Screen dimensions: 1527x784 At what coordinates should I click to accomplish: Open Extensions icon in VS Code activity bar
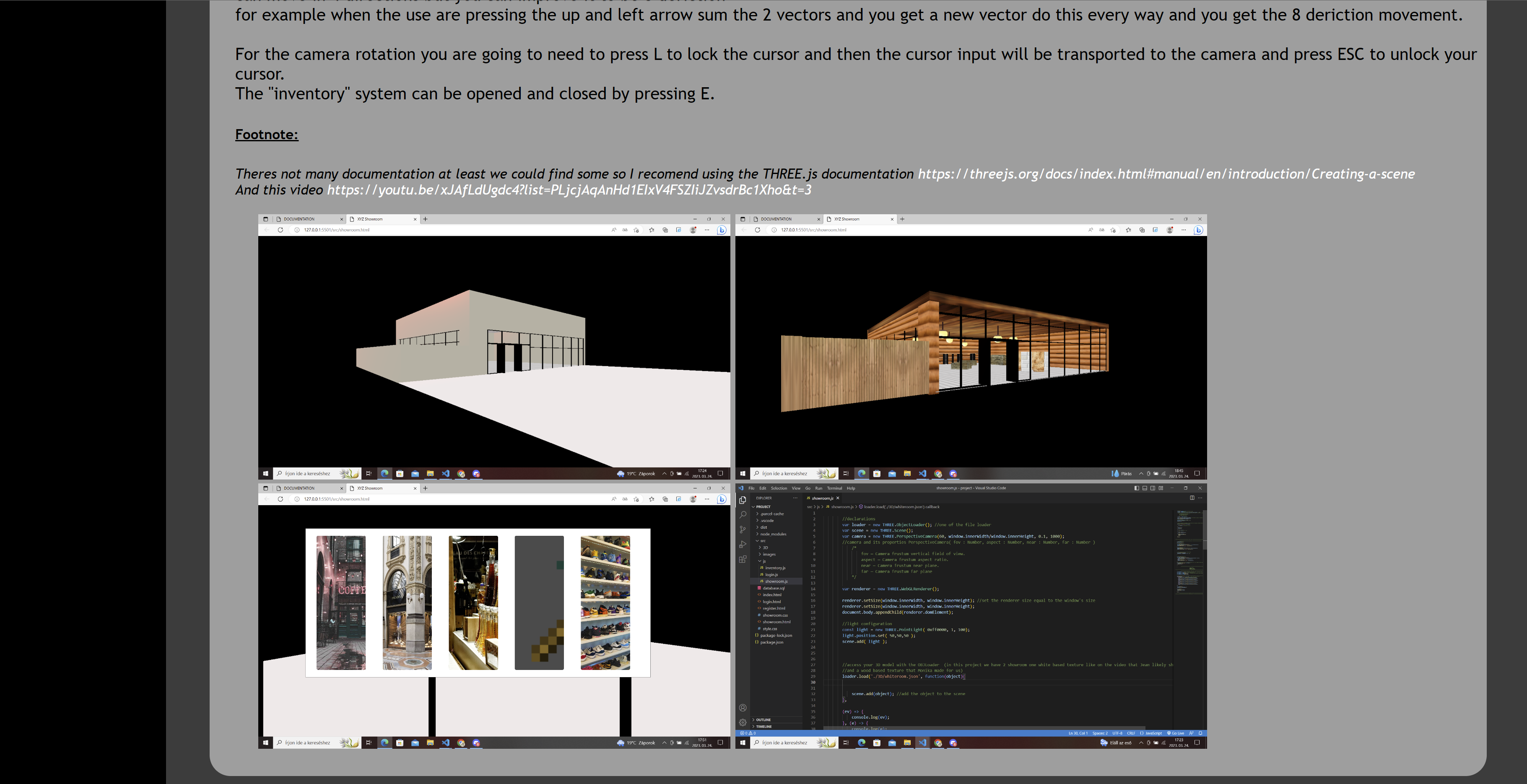(x=742, y=559)
